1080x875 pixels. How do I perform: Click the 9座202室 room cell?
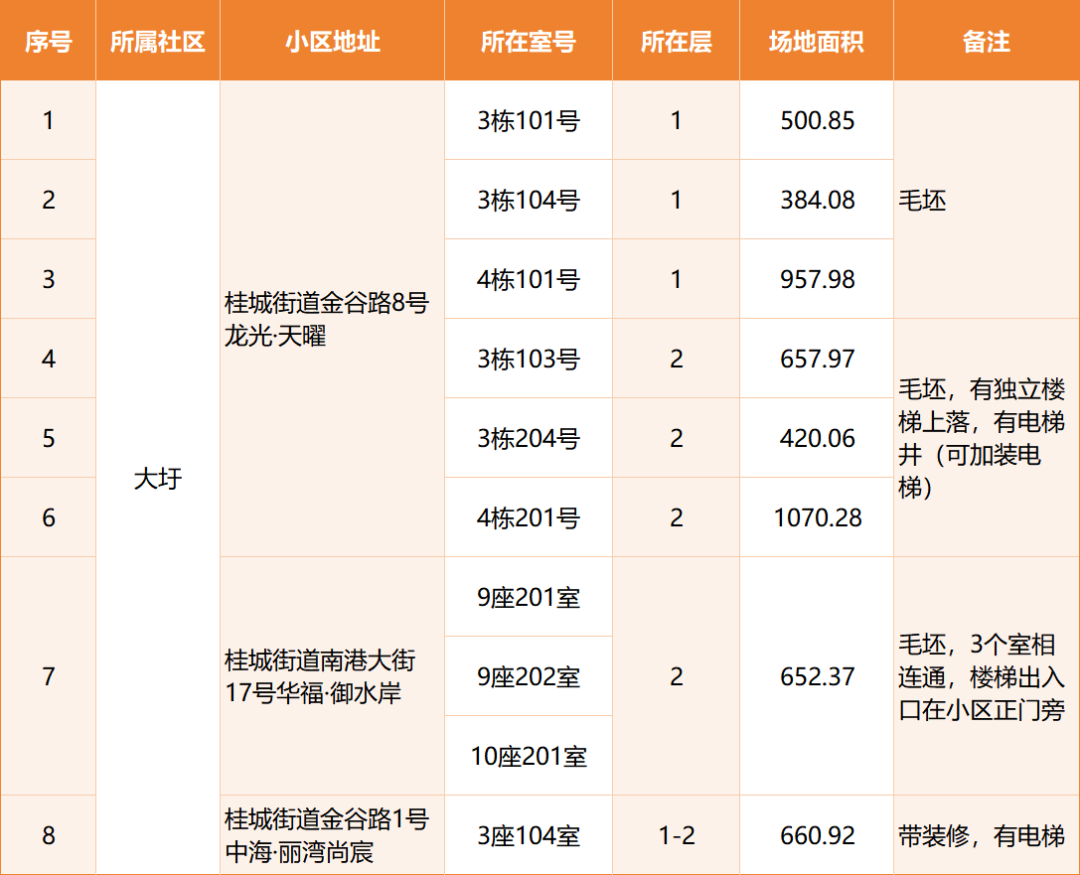tap(528, 676)
